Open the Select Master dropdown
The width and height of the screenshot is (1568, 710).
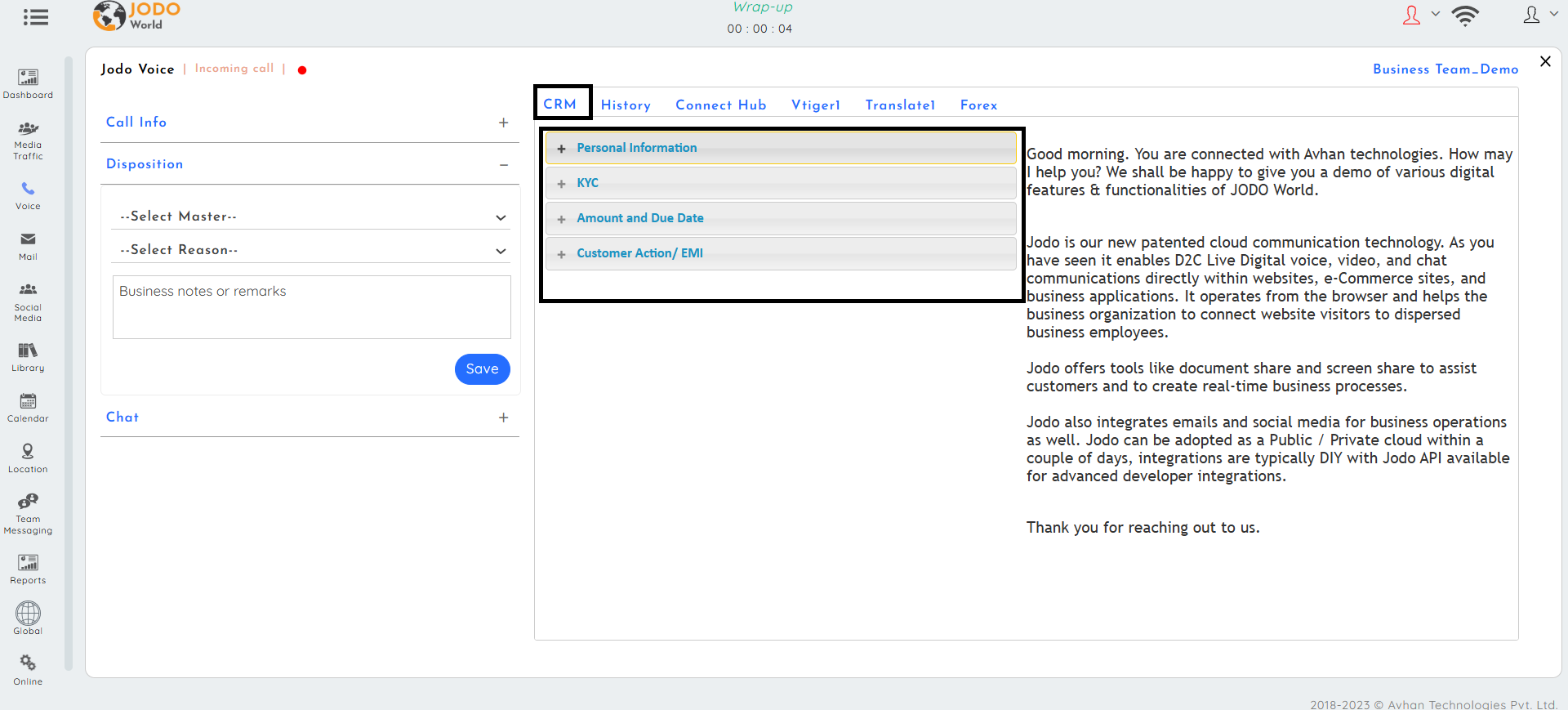310,217
